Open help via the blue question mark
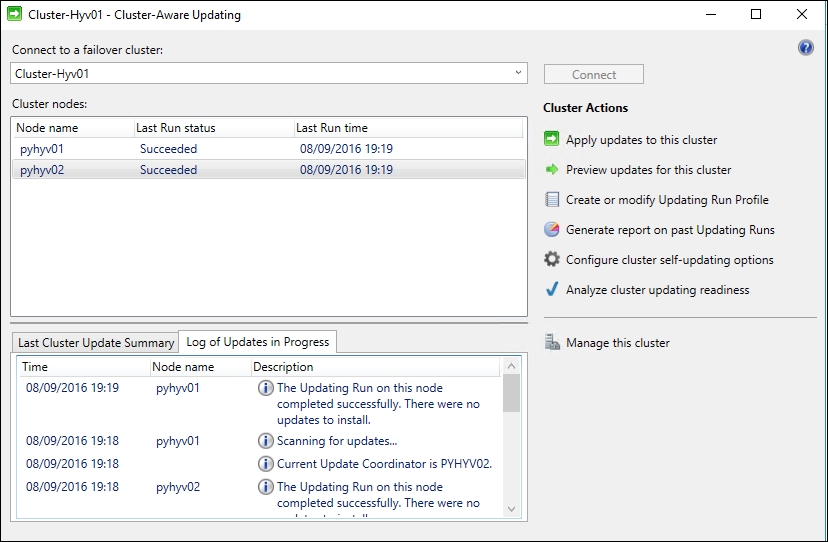 point(806,48)
